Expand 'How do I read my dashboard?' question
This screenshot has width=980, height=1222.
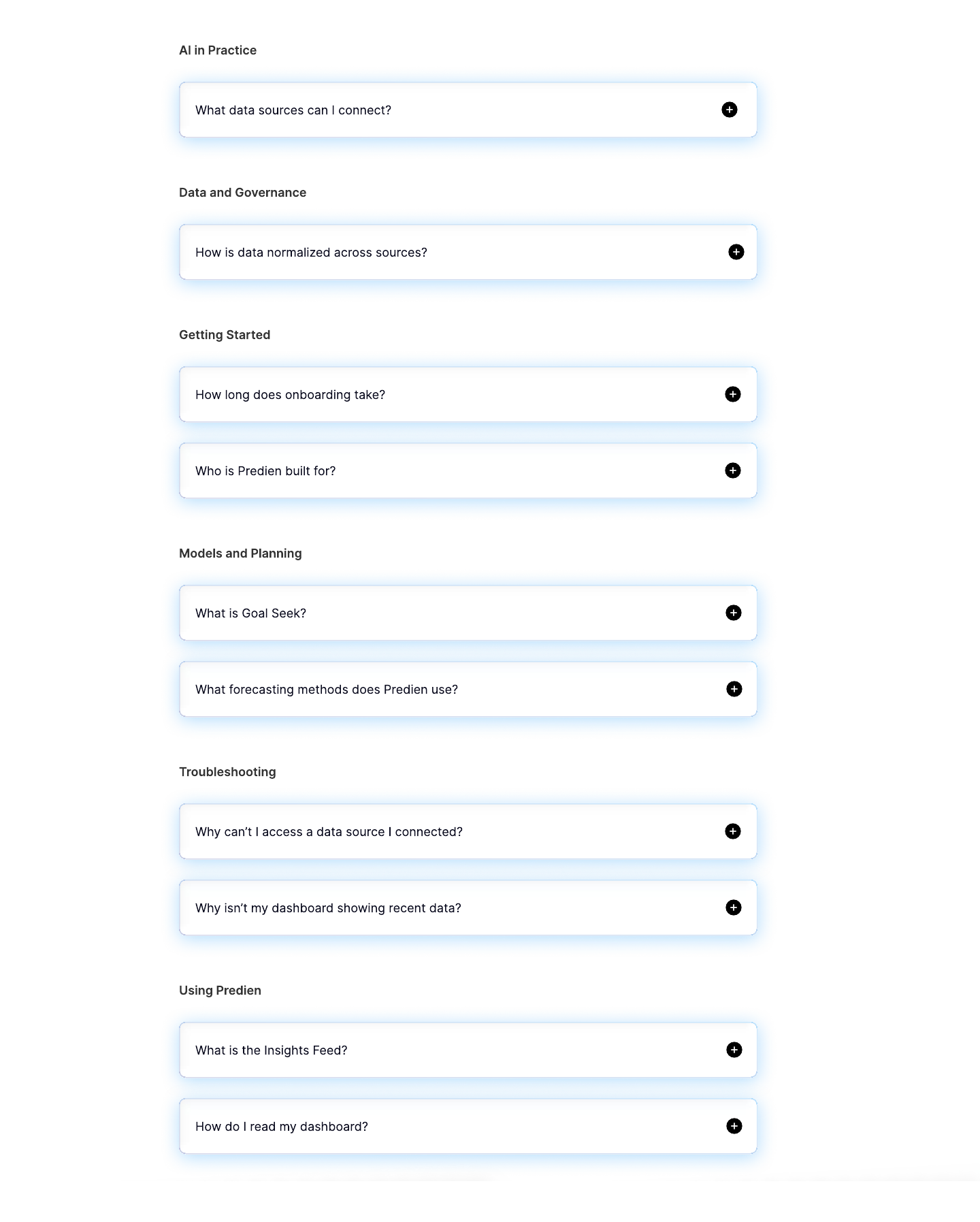click(468, 1126)
